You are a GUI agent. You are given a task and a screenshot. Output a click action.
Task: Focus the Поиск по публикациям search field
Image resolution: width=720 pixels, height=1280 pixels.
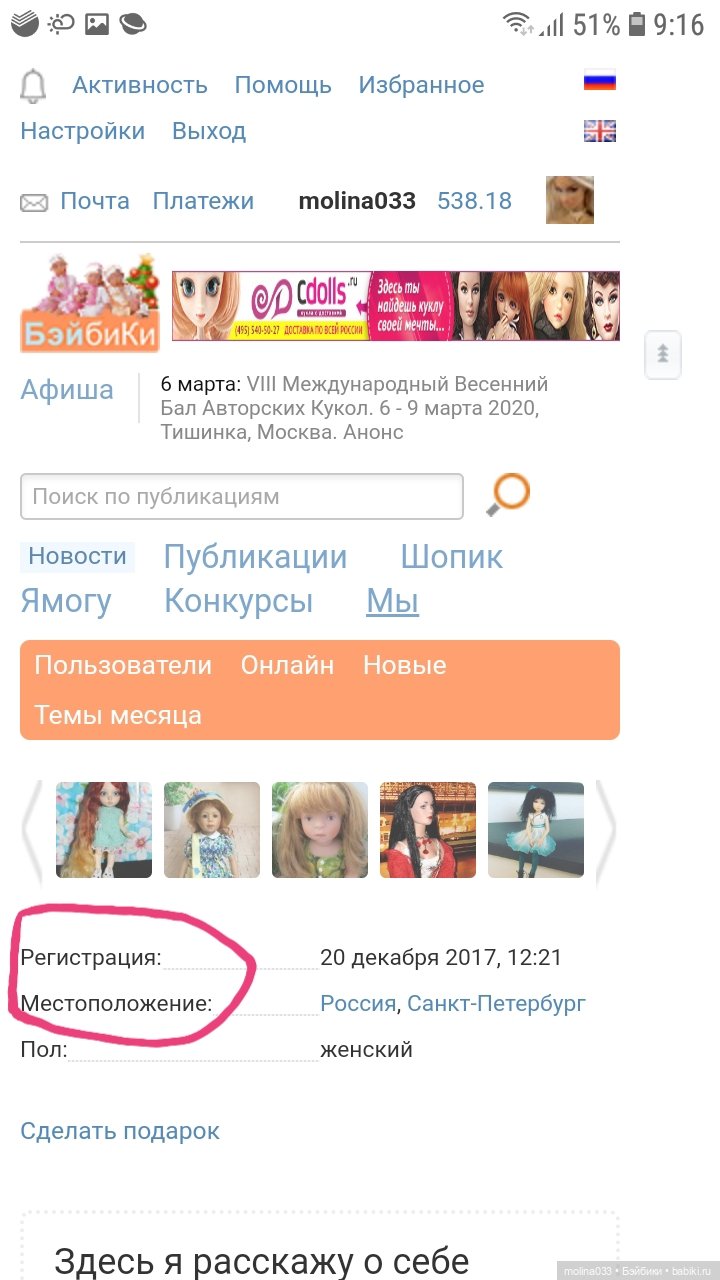(x=242, y=496)
